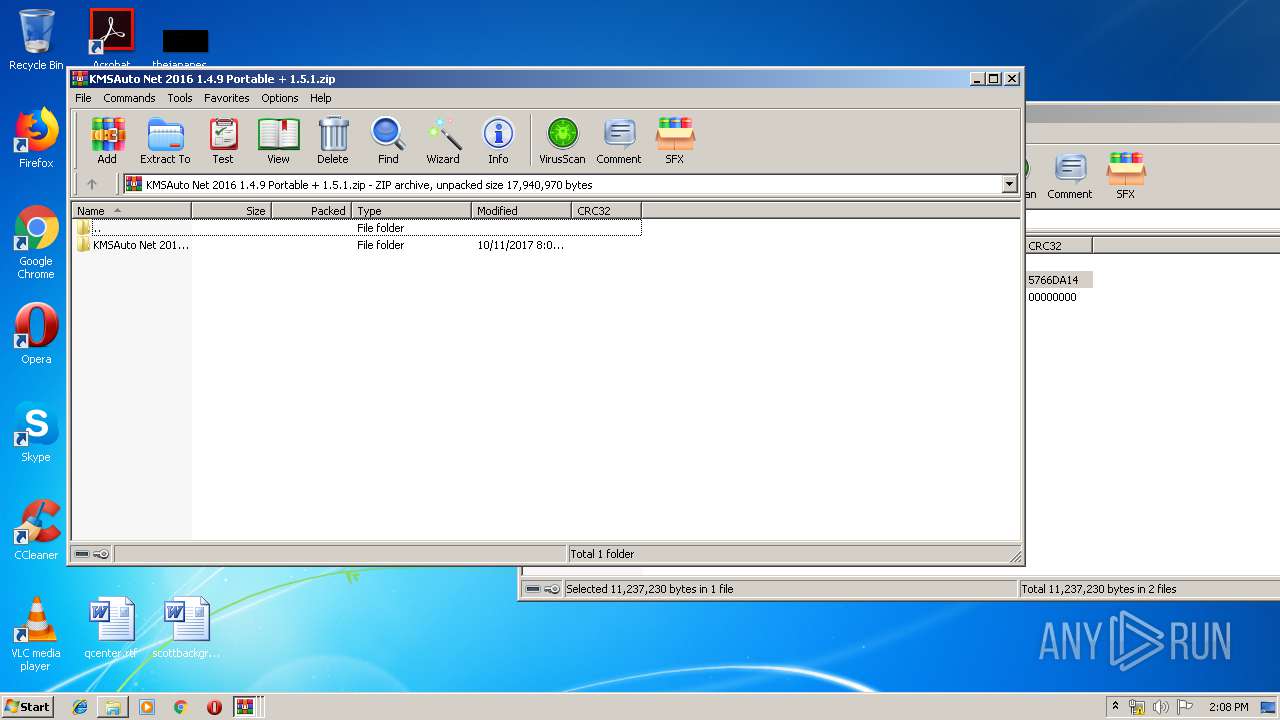Open CCleaner desktop shortcut
This screenshot has width=1280, height=720.
[36, 530]
